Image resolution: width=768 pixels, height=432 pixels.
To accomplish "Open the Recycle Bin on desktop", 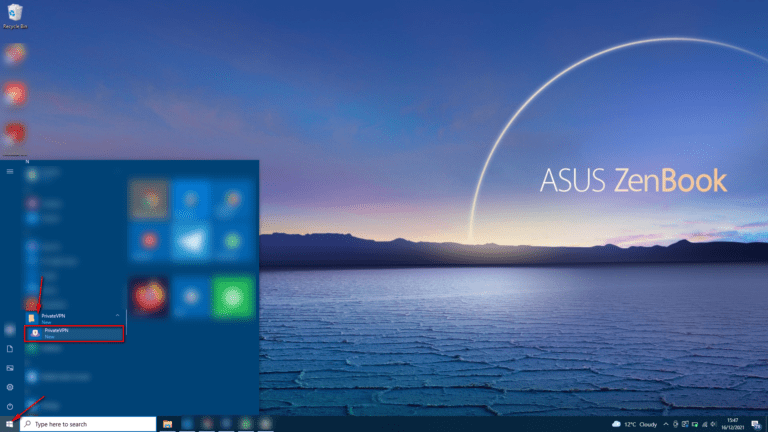I will pos(14,13).
